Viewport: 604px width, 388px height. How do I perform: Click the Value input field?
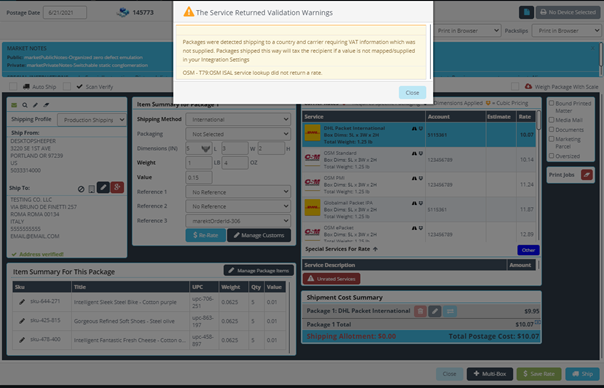point(199,177)
